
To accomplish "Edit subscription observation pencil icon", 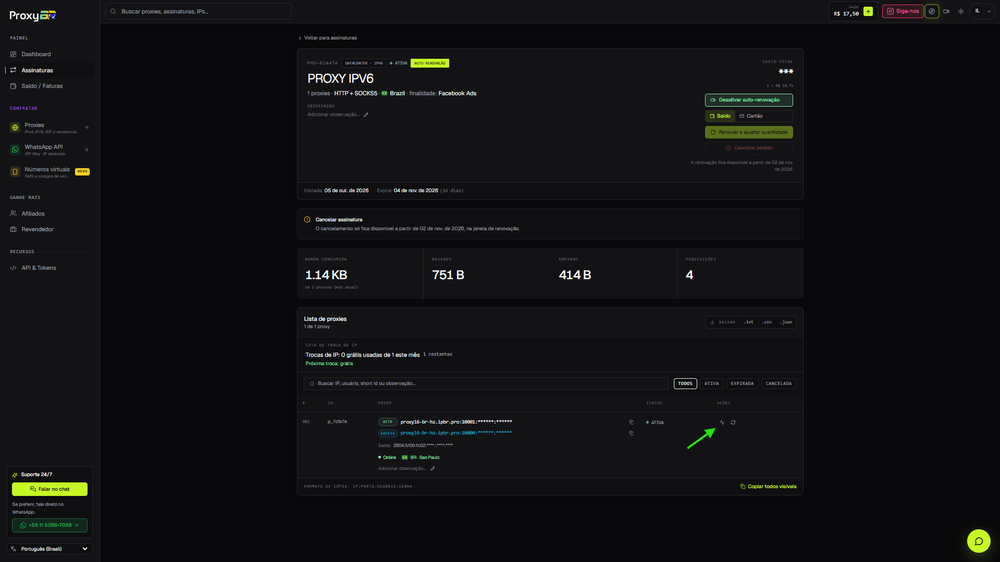I will 366,115.
